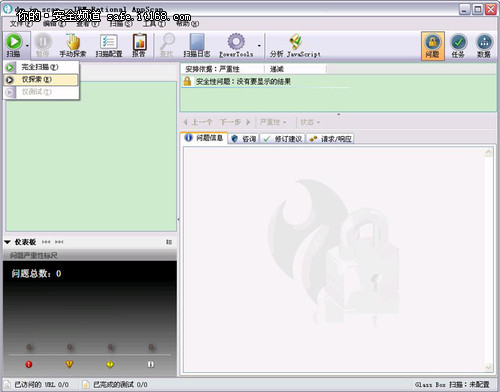Open the Scan Log icon
500x392 pixels.
(197, 42)
